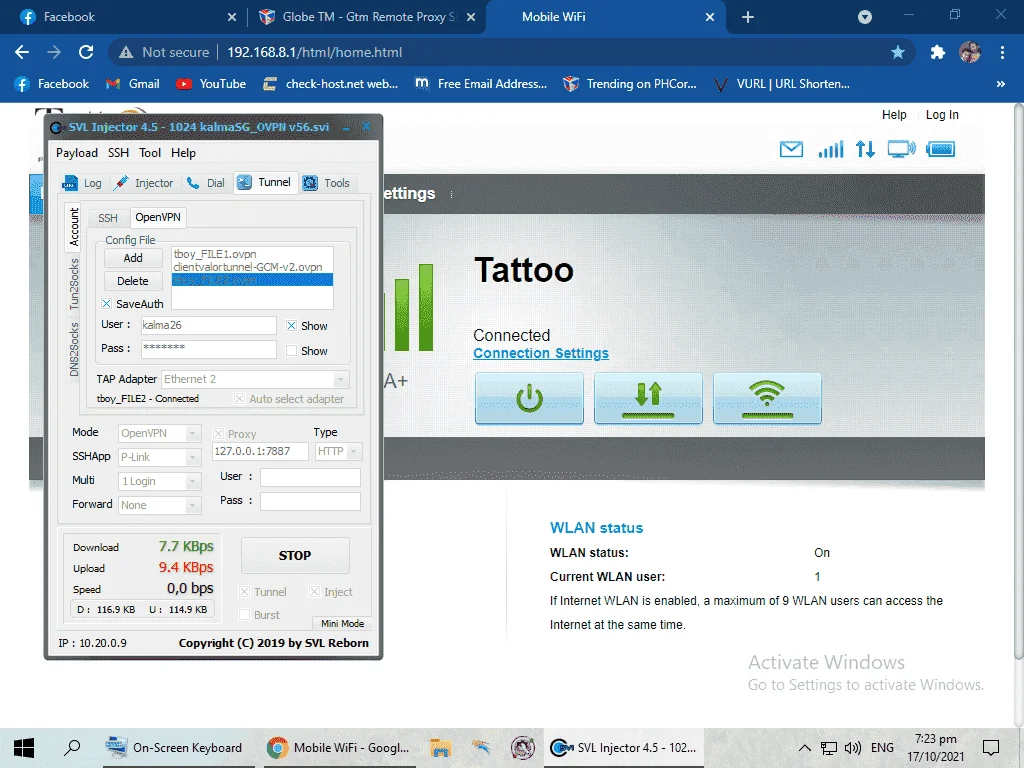Toggle Proxy checkbox

(x=219, y=434)
